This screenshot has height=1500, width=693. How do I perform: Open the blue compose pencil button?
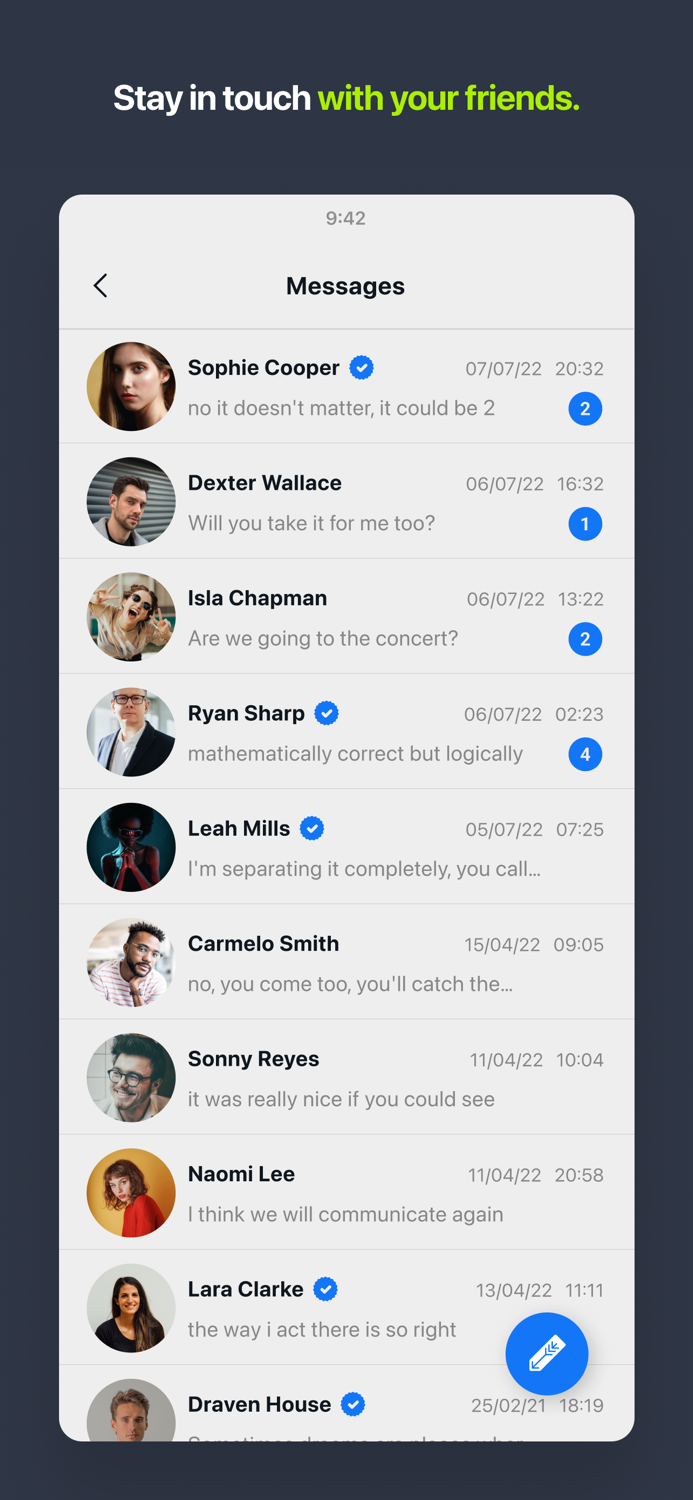click(546, 1354)
